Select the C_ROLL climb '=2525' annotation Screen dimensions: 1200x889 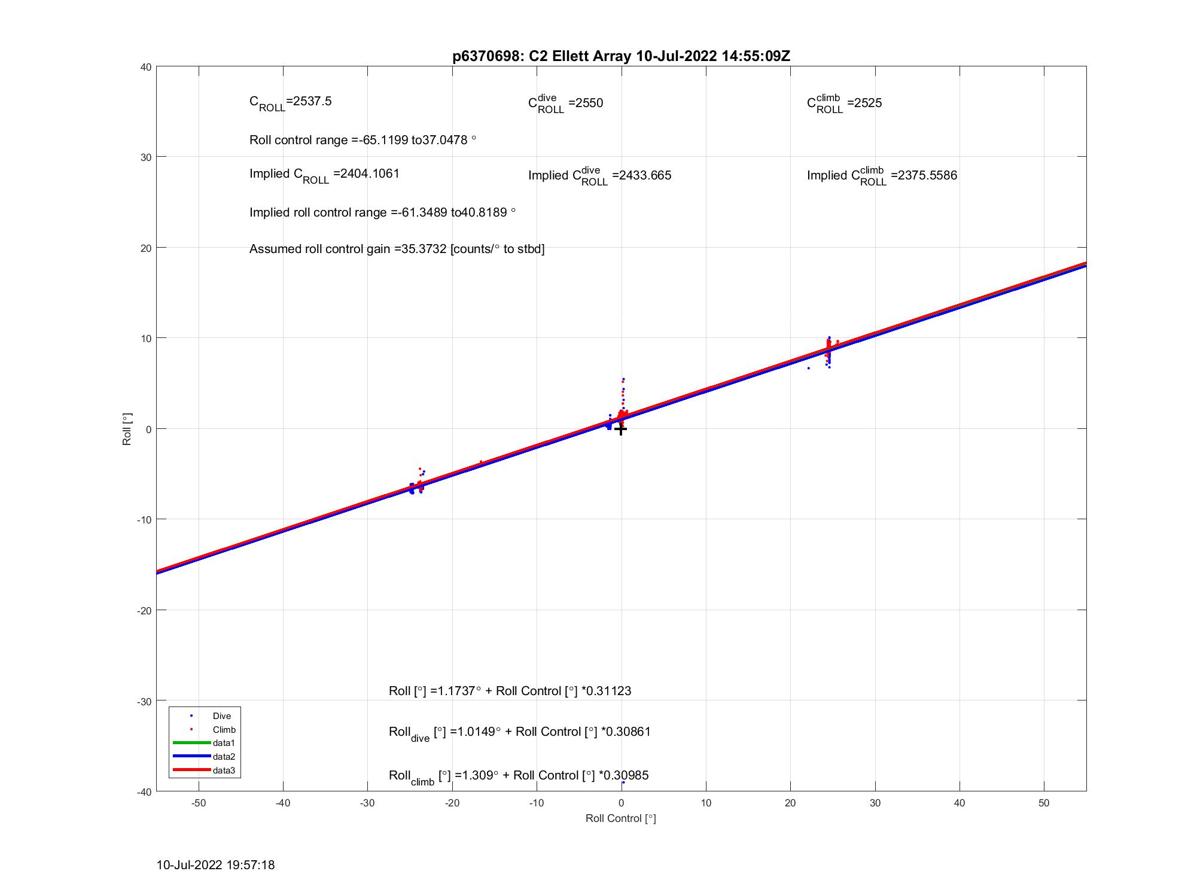(844, 102)
